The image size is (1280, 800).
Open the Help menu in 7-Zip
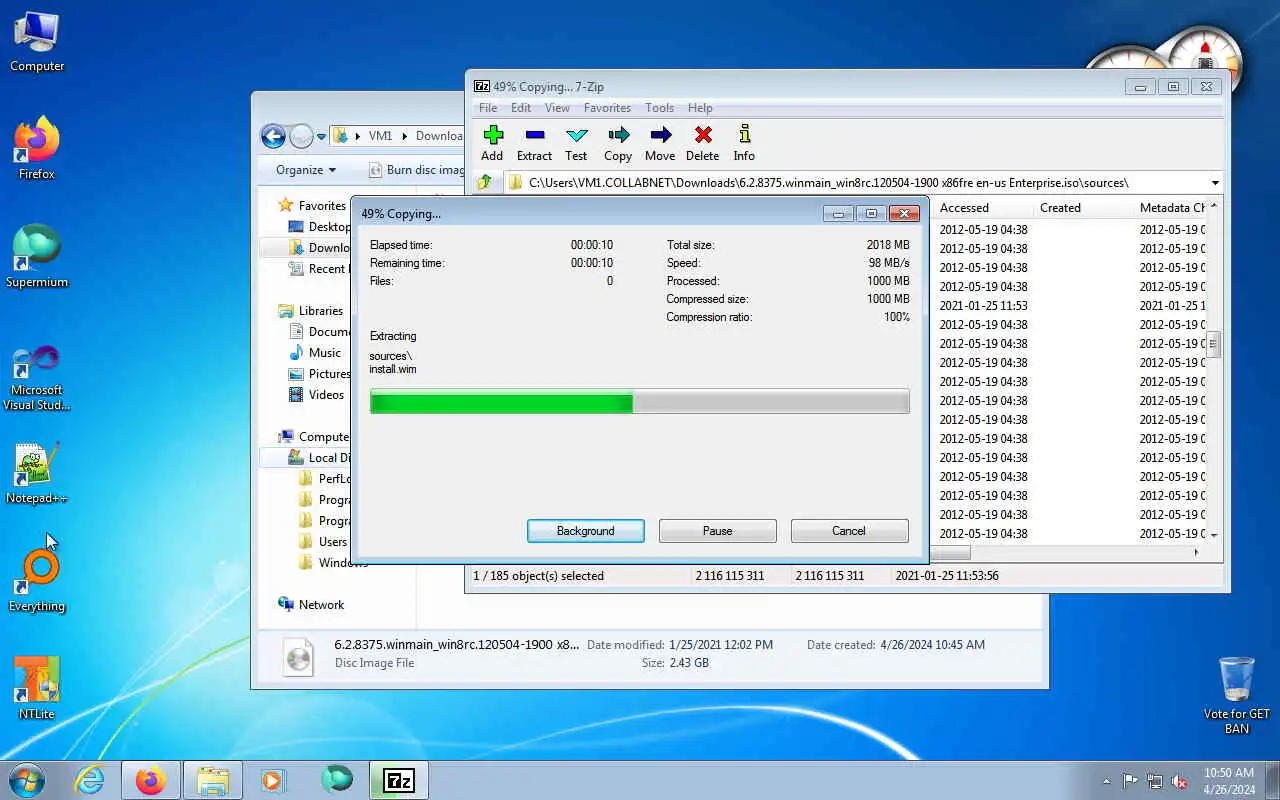700,108
